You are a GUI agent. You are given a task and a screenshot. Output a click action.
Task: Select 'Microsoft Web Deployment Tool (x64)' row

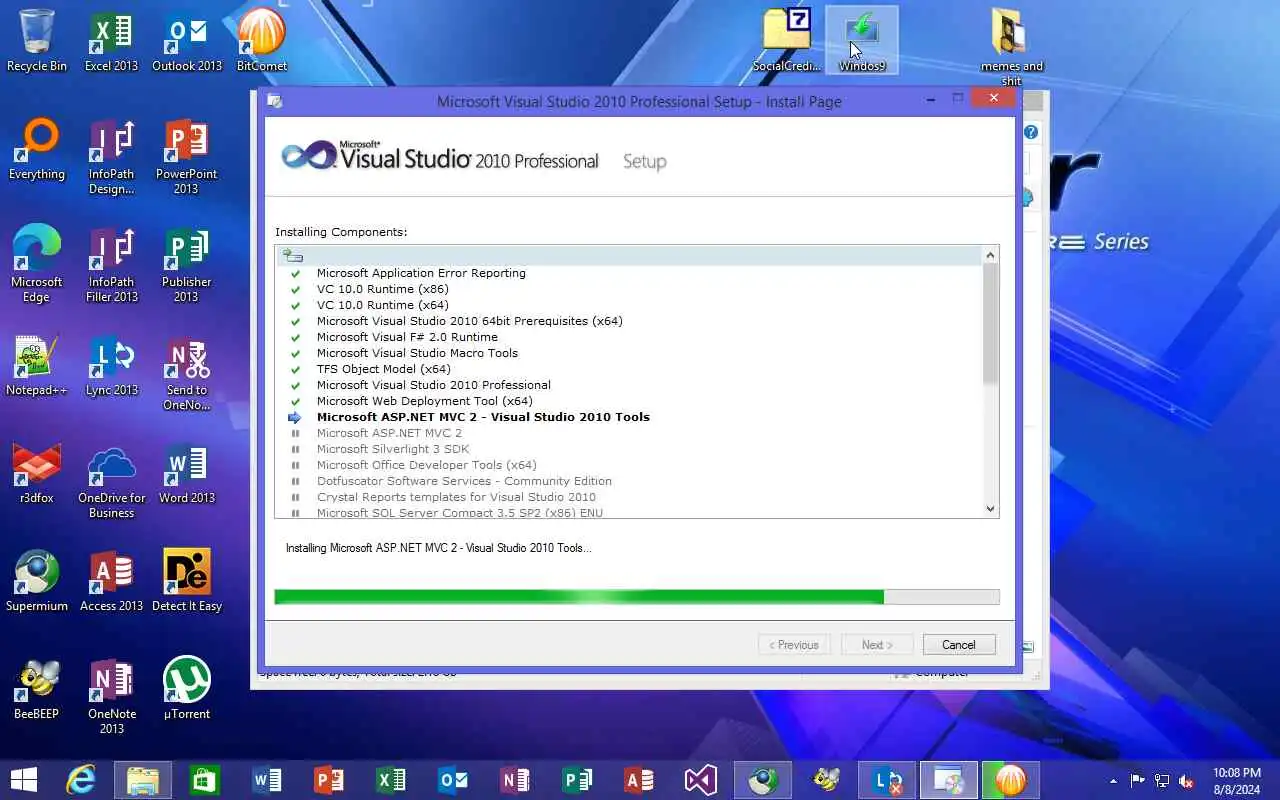tap(425, 401)
